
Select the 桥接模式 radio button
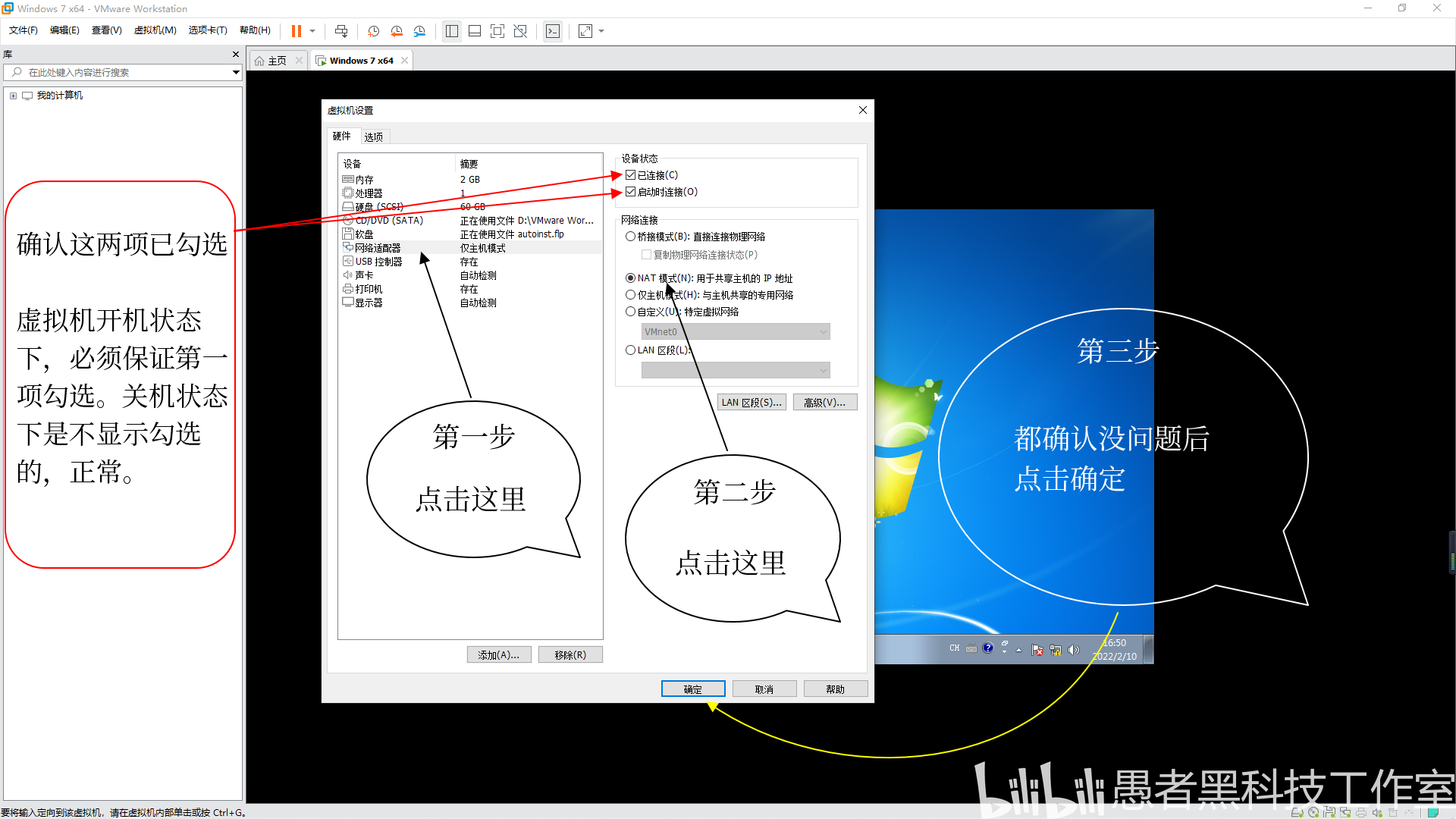coord(630,237)
